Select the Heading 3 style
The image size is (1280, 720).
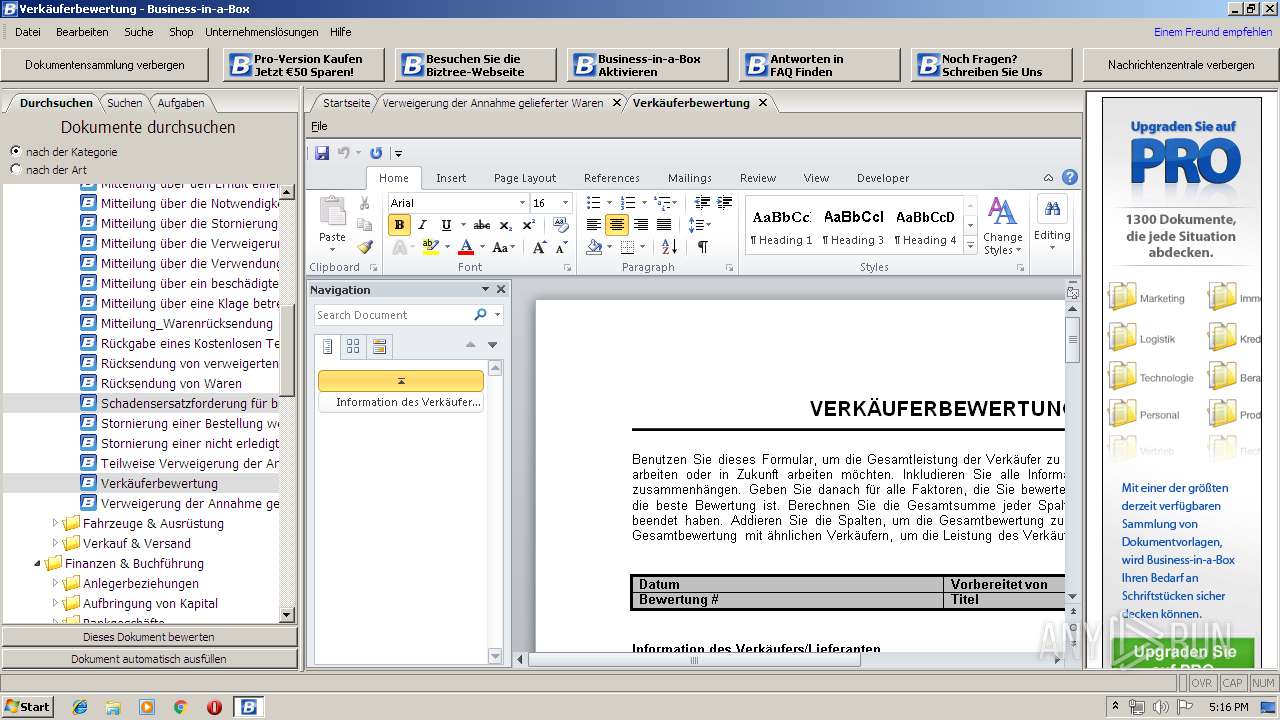tap(854, 226)
